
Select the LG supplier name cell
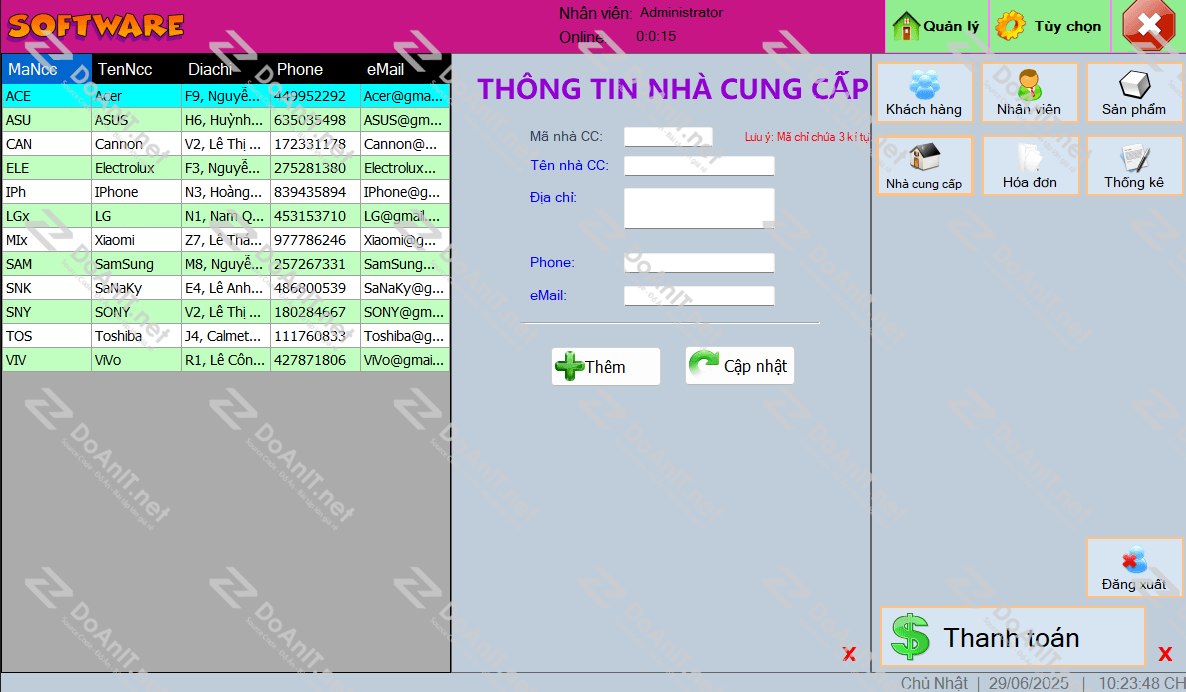pyautogui.click(x=136, y=216)
